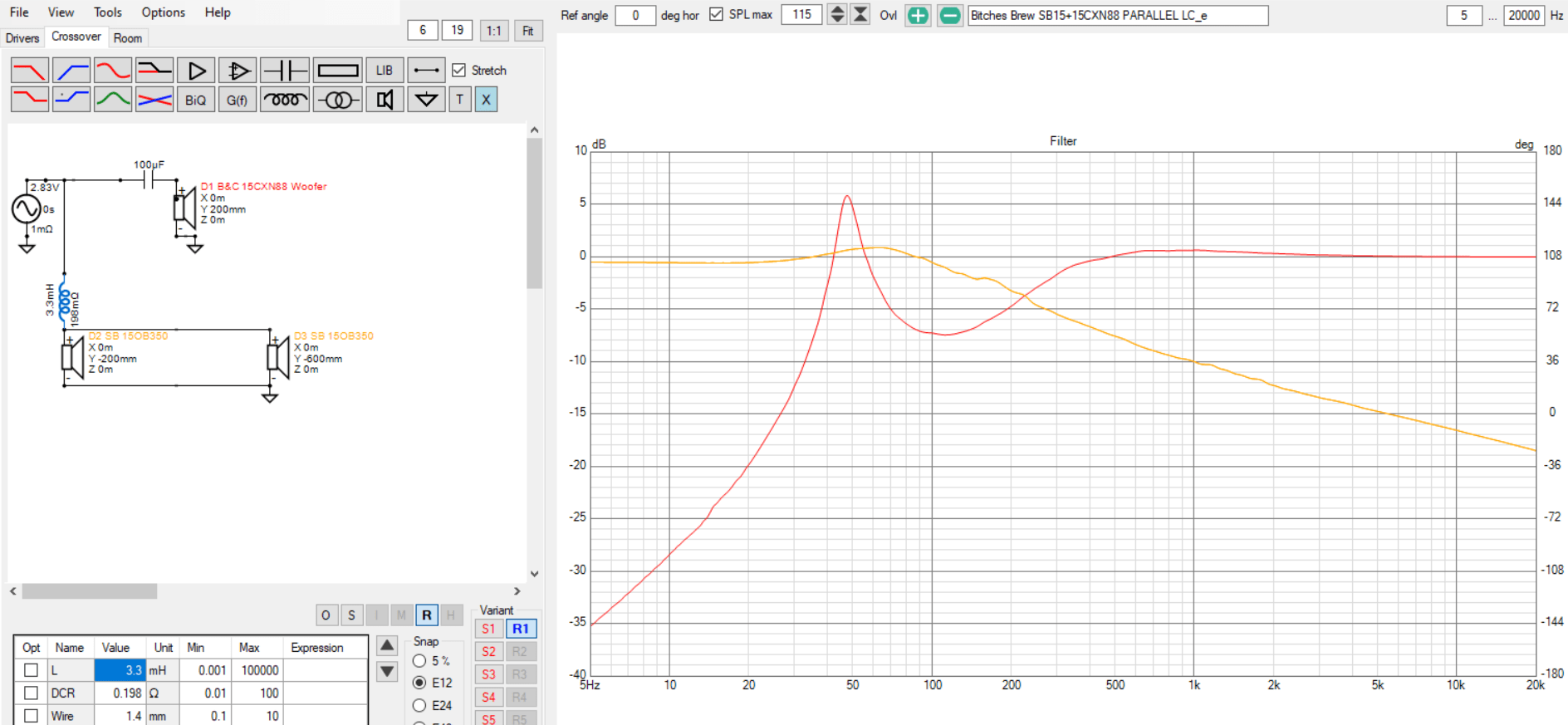Check the Opt box for Wire row

click(x=32, y=715)
